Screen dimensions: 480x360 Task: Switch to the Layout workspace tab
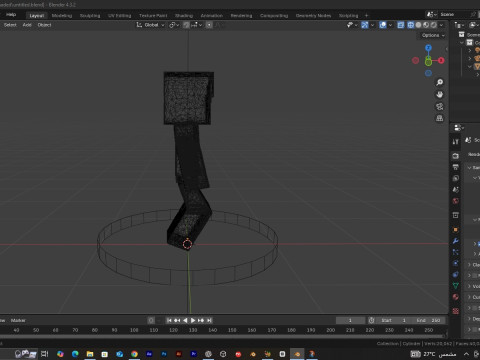click(x=37, y=16)
